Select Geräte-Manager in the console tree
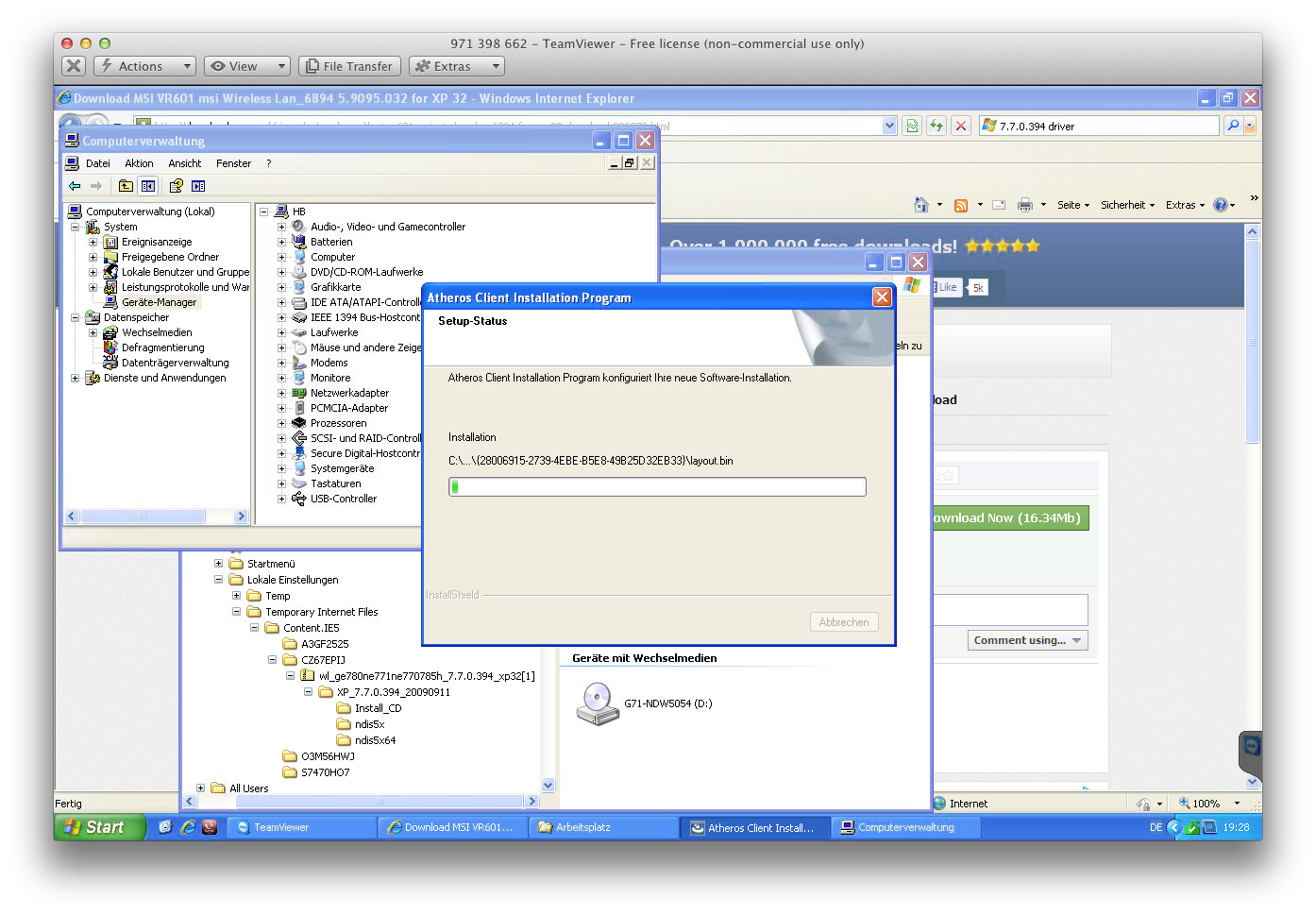The image size is (1316, 915). 159,302
